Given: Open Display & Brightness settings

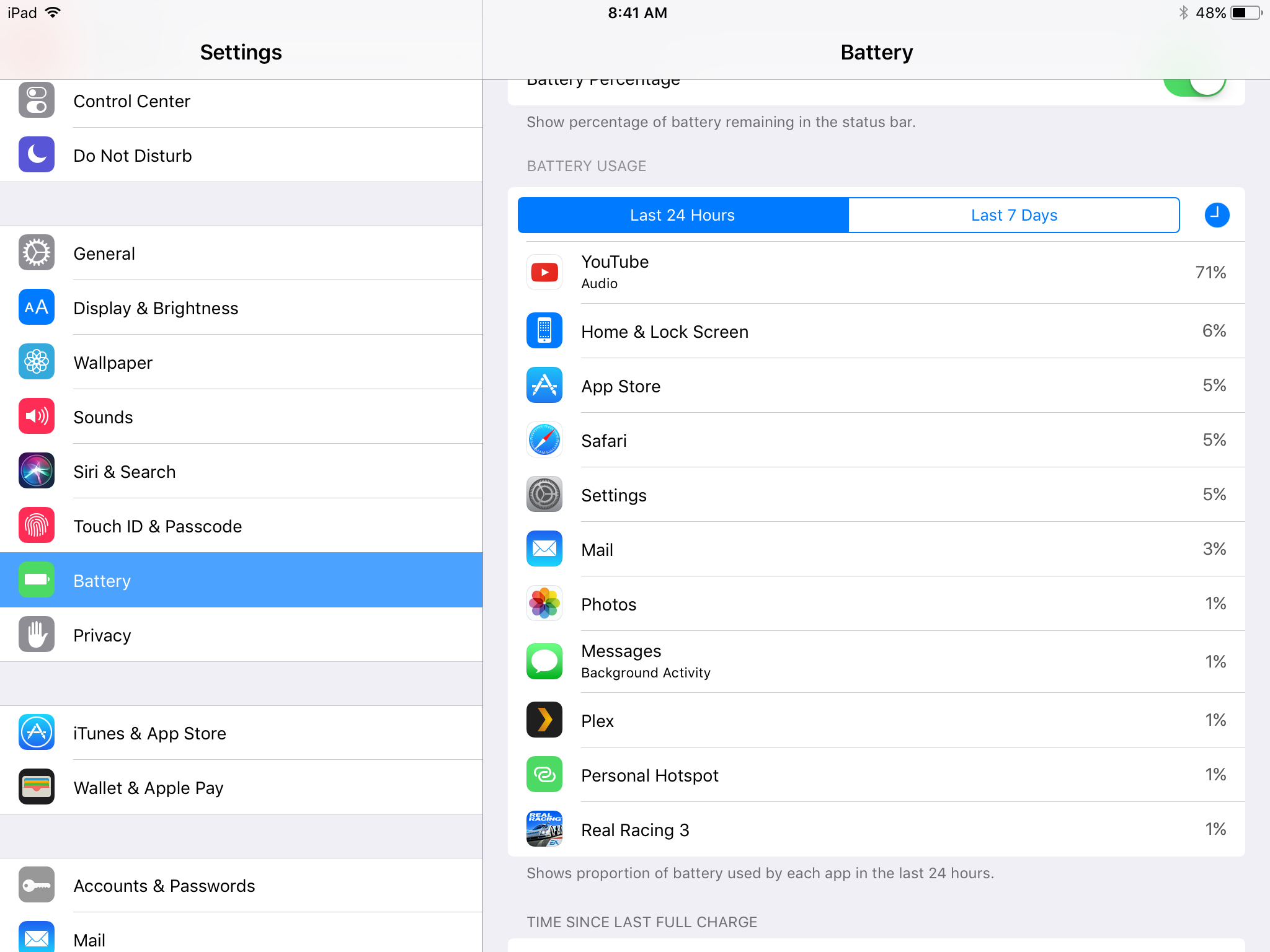Looking at the screenshot, I should coord(241,307).
